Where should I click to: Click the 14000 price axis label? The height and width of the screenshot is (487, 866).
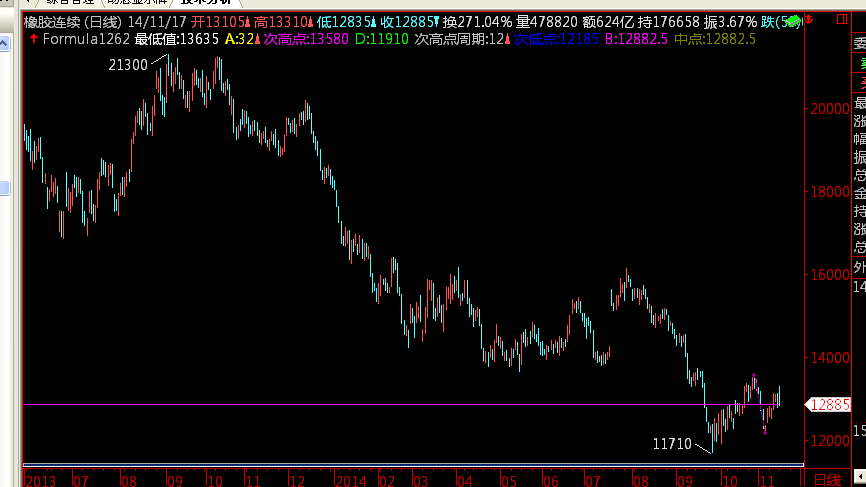[830, 358]
